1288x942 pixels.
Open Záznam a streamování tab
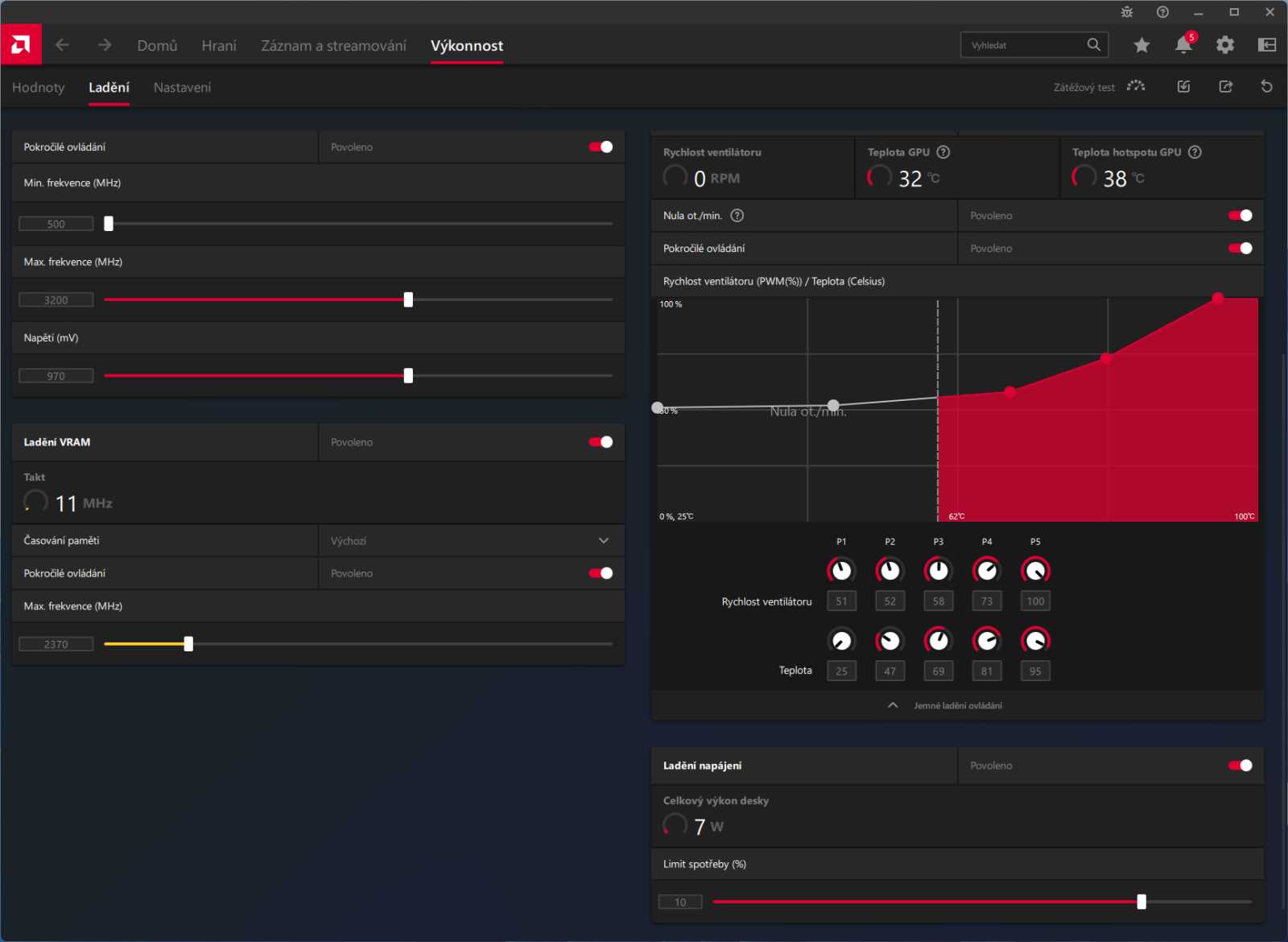point(333,46)
